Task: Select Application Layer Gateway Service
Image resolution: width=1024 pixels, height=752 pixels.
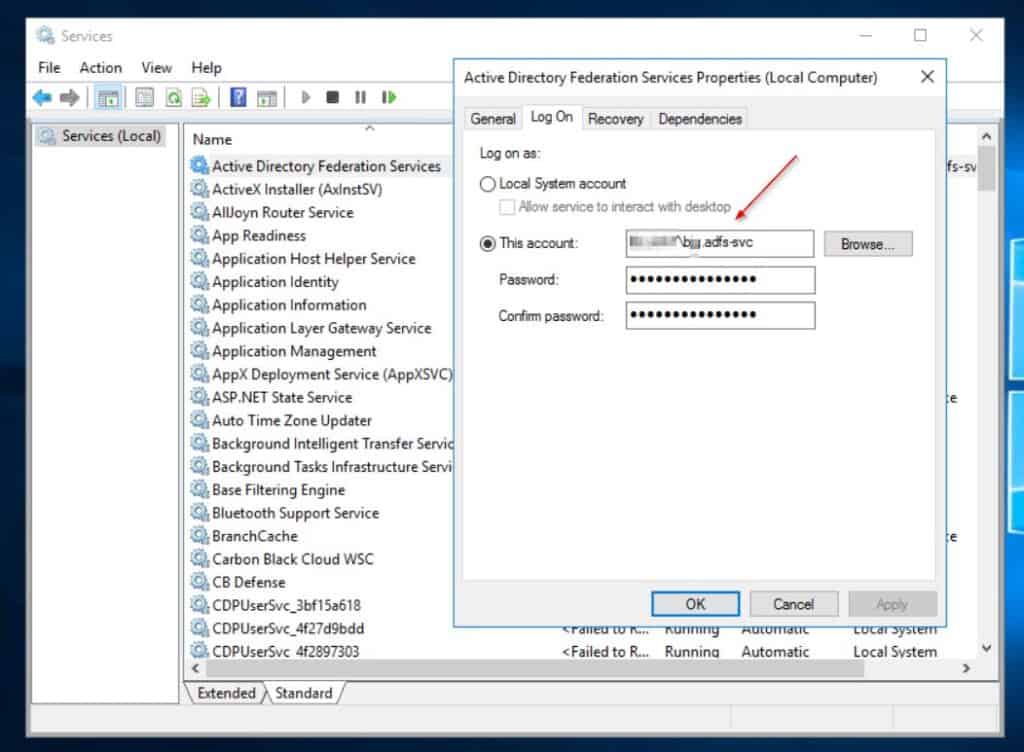Action: click(x=320, y=328)
